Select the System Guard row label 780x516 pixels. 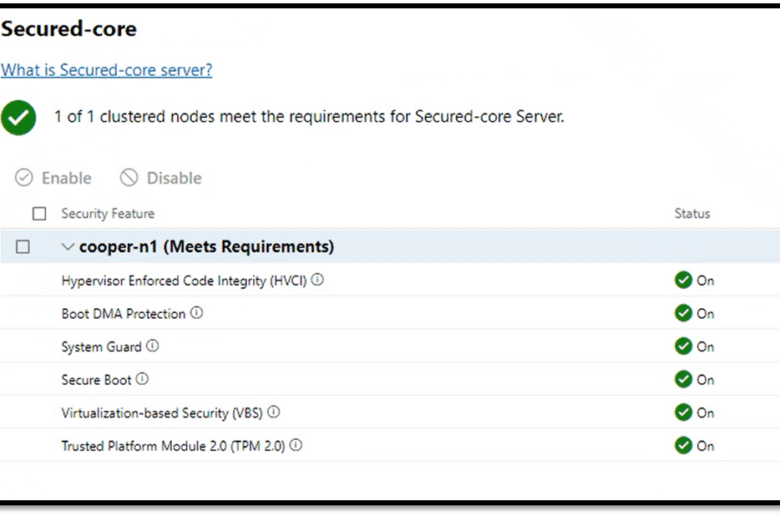101,347
